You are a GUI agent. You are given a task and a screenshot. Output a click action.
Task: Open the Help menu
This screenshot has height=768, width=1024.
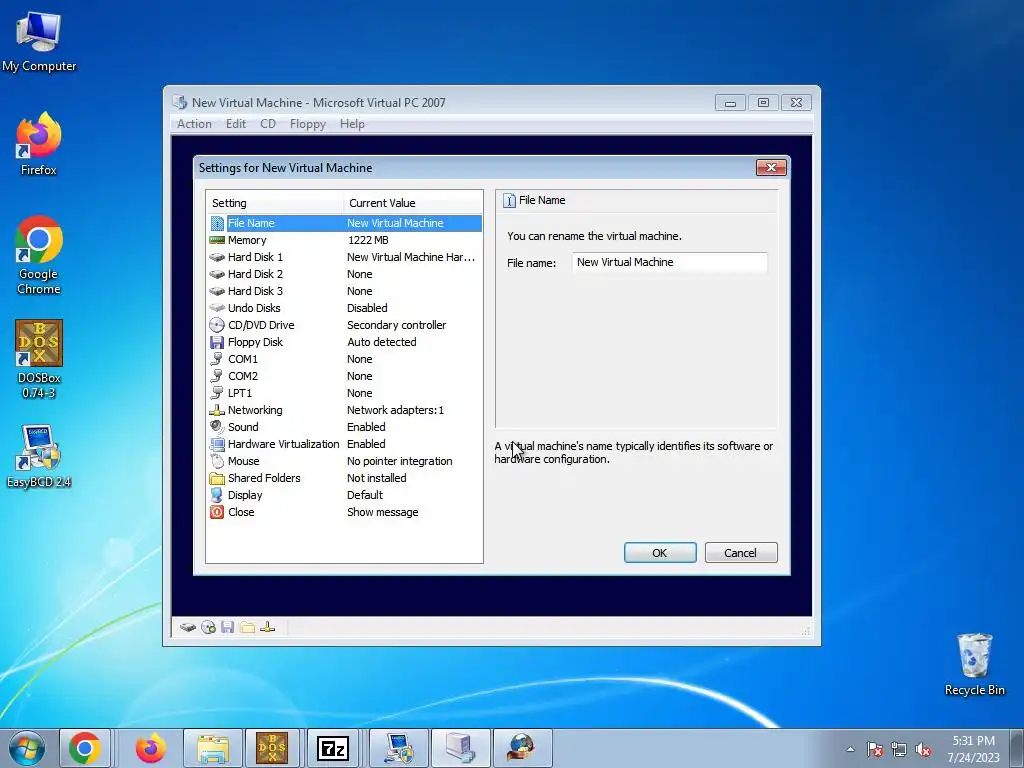[x=352, y=124]
